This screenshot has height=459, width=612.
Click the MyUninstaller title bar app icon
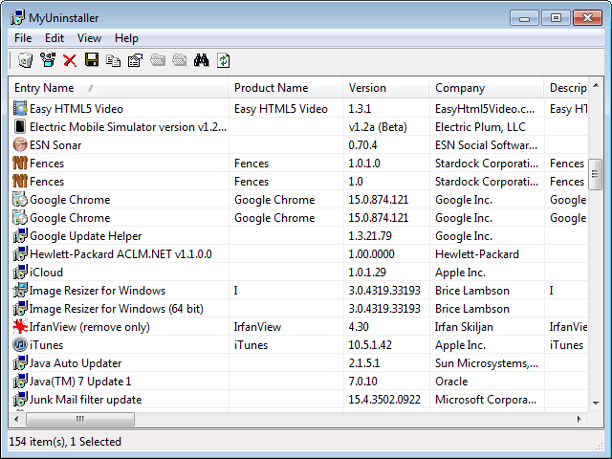[17, 18]
